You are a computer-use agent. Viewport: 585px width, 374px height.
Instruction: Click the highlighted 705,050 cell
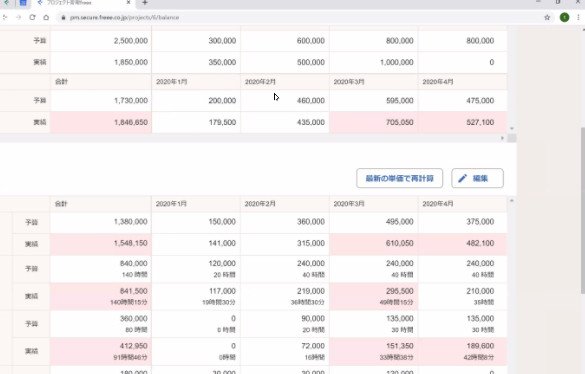pos(373,122)
